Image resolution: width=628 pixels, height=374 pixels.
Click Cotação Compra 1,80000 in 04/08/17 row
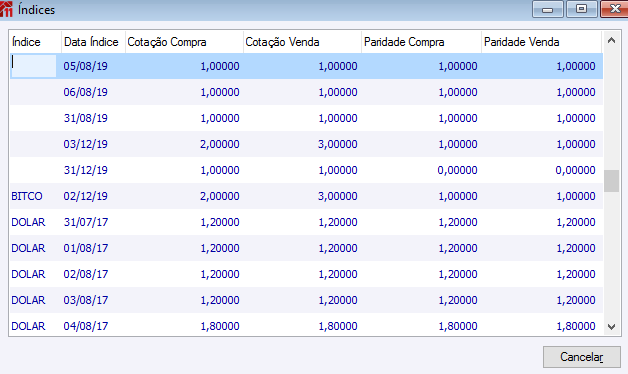pos(220,326)
